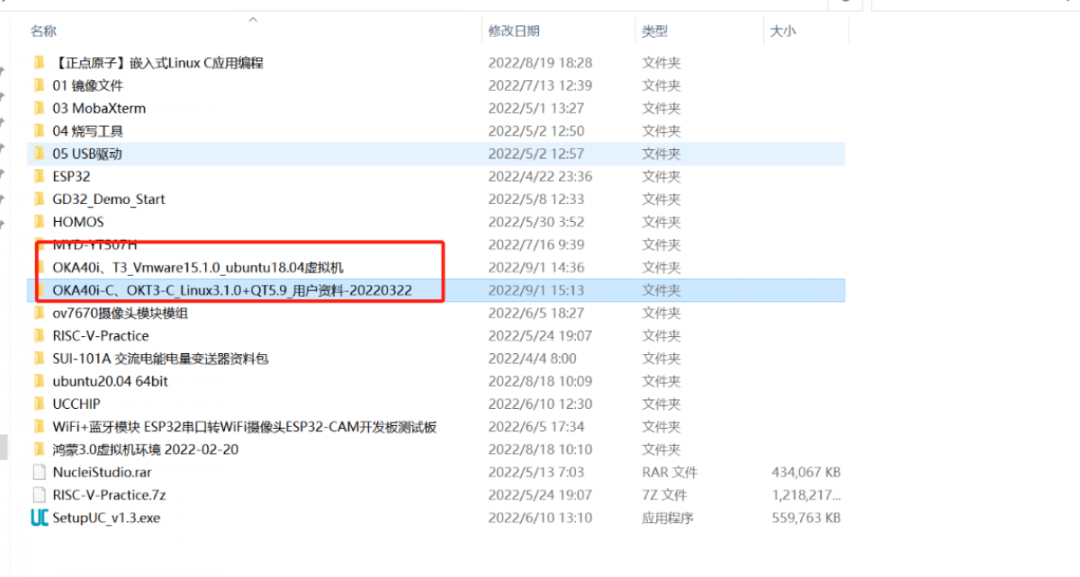Click folder icon of 03 MobaXterm
Image resolution: width=1080 pixels, height=577 pixels.
tap(39, 108)
